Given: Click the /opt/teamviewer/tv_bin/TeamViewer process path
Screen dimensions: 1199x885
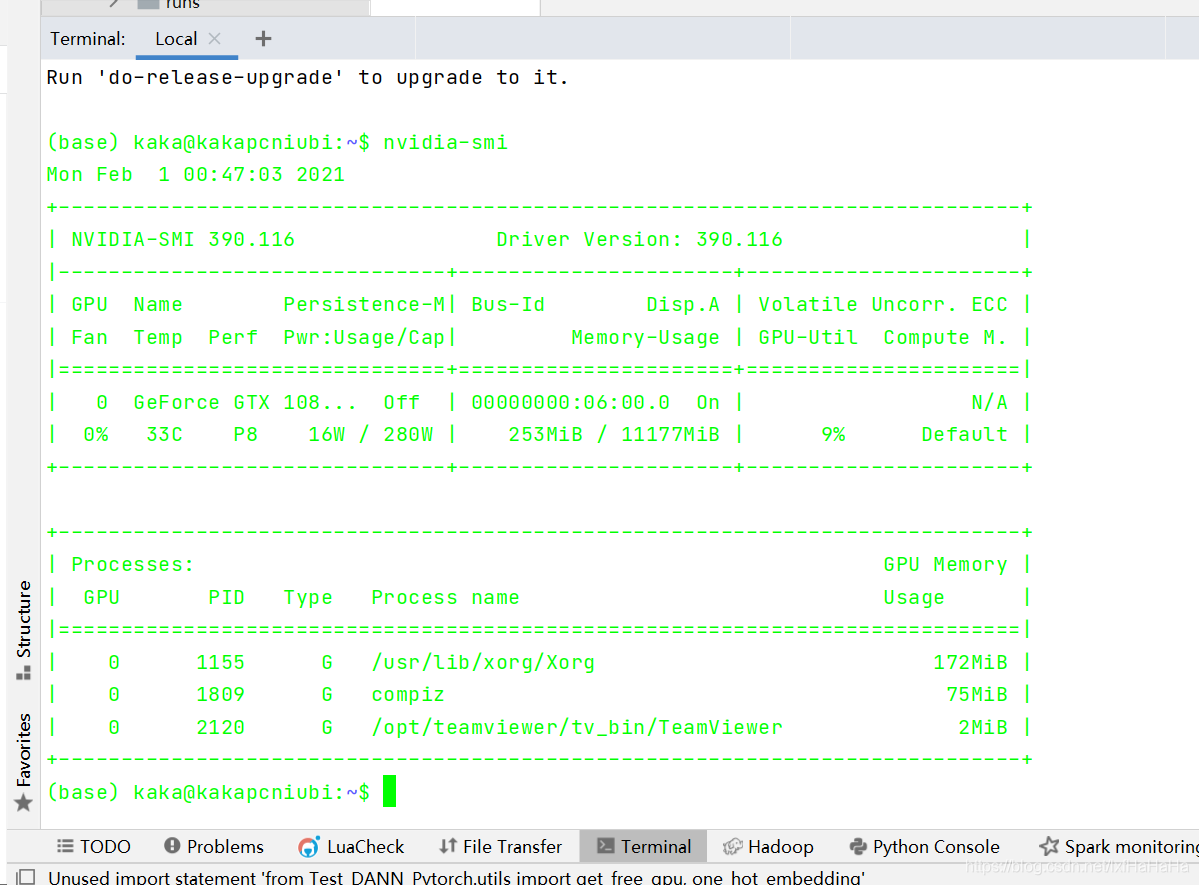Looking at the screenshot, I should click(577, 727).
